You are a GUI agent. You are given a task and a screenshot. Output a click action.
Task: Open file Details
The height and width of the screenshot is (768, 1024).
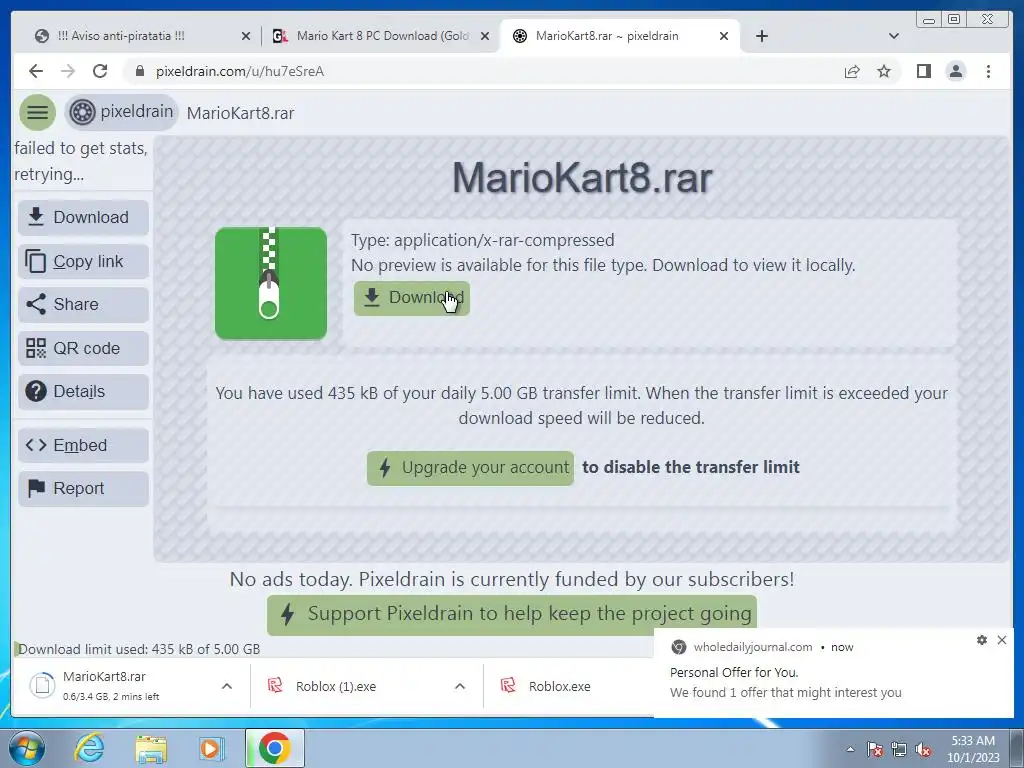(84, 392)
